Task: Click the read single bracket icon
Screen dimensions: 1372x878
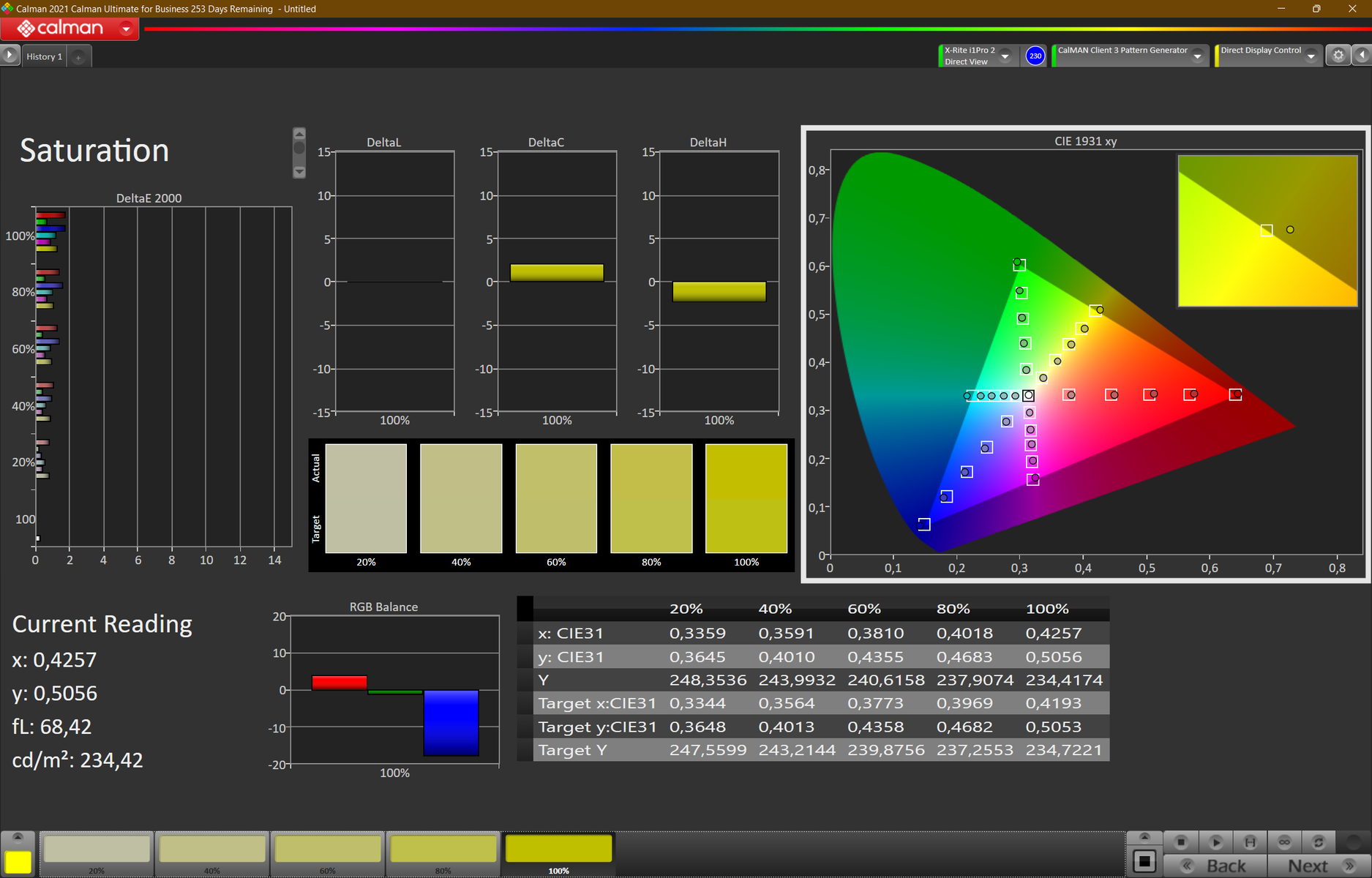Action: pyautogui.click(x=1250, y=842)
